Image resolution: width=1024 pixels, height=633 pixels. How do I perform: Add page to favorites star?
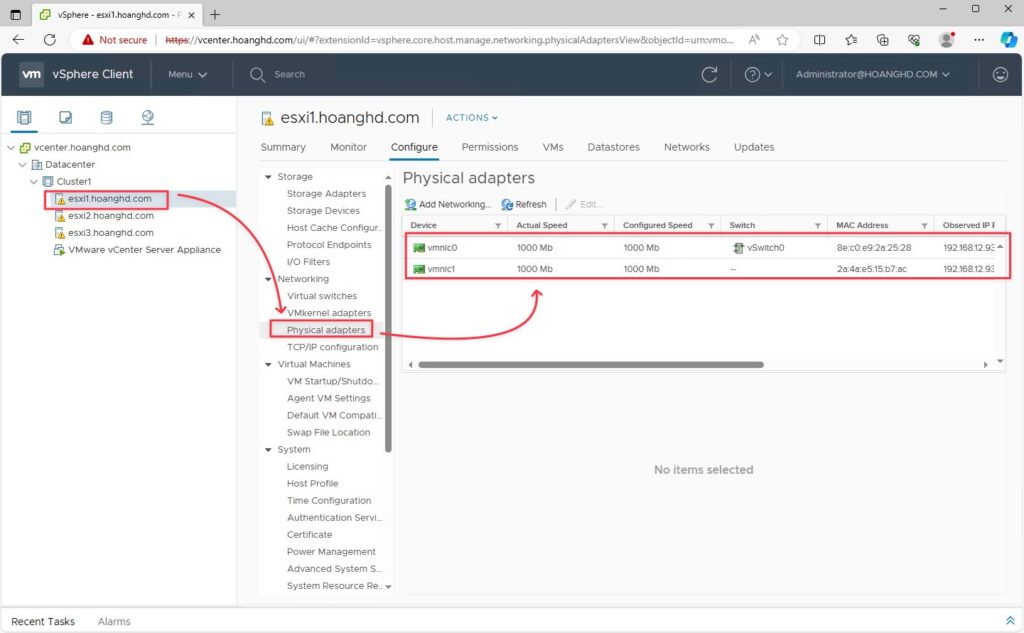click(x=782, y=40)
